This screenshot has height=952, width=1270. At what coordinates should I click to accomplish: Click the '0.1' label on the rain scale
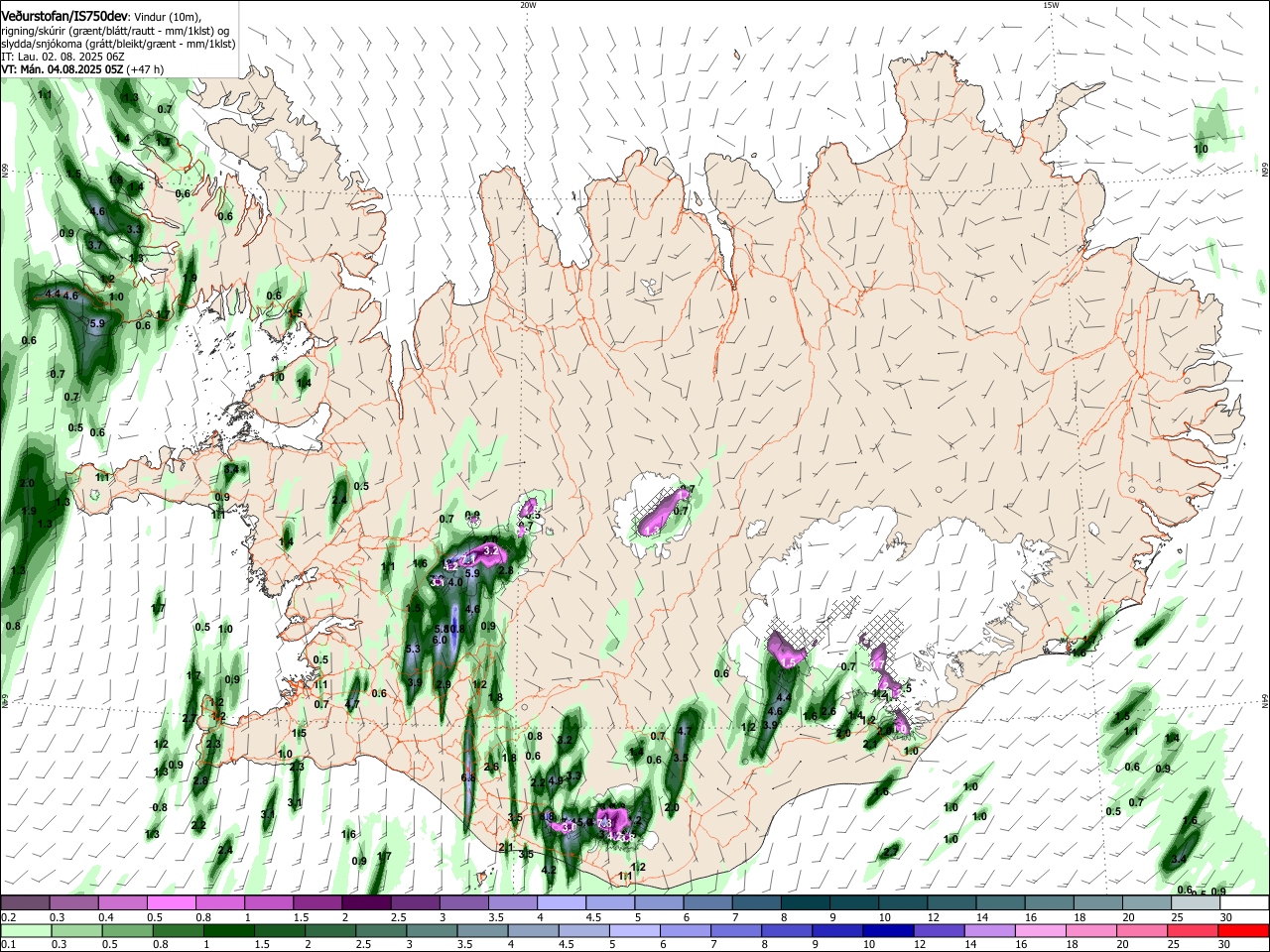click(7, 944)
